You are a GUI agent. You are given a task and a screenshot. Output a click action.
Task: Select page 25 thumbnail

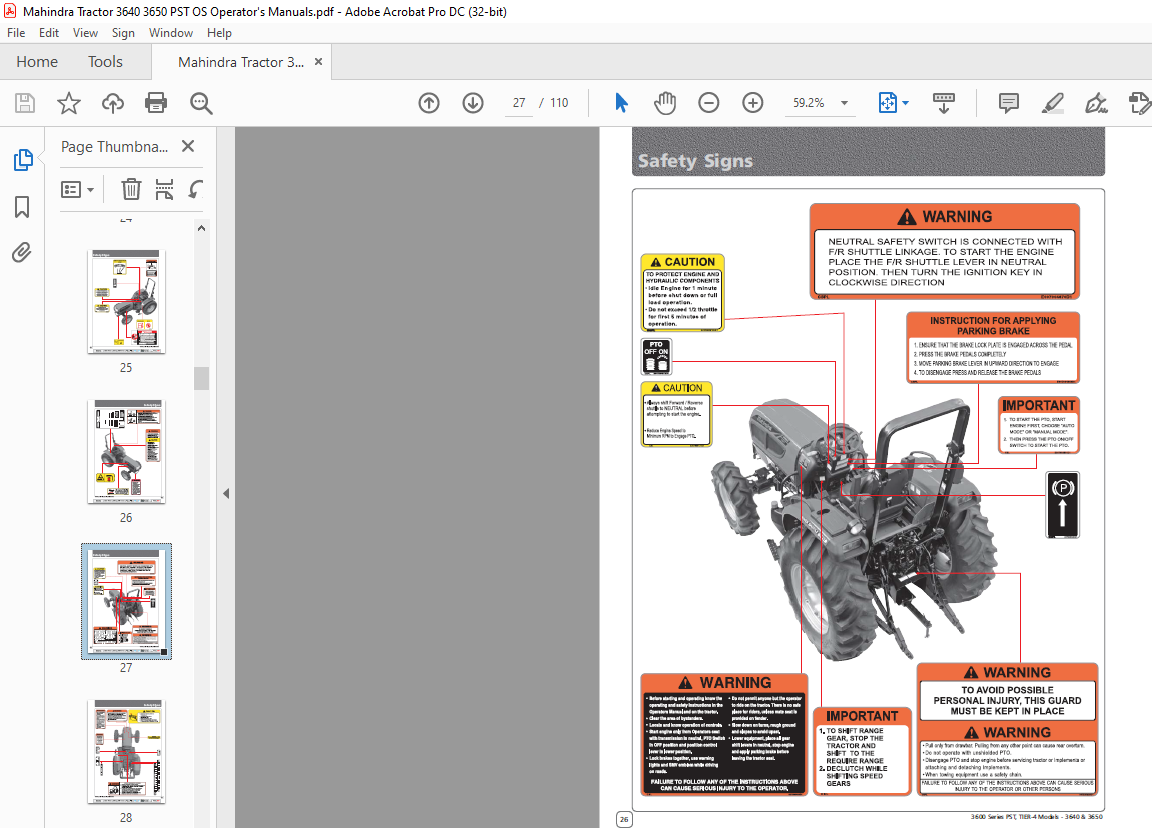tap(126, 302)
